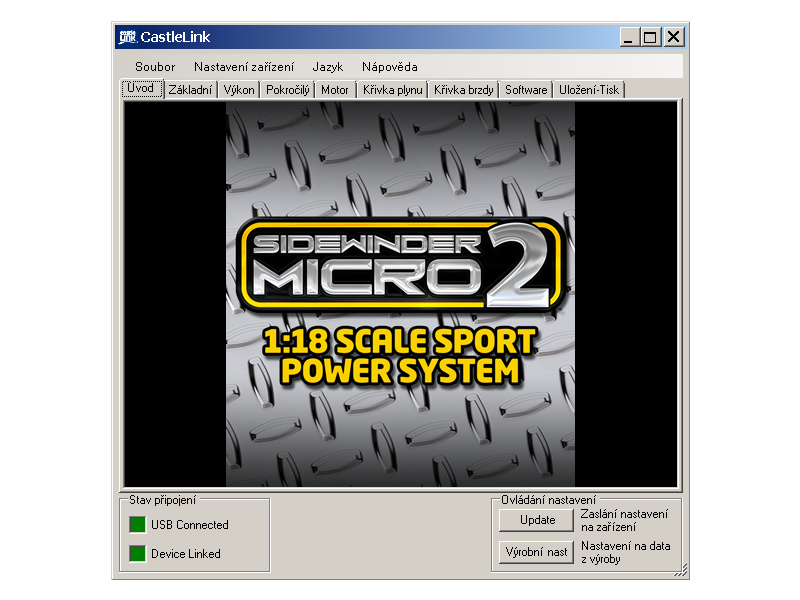Show the Křivka plynu tab
The width and height of the screenshot is (800, 600).
393,90
